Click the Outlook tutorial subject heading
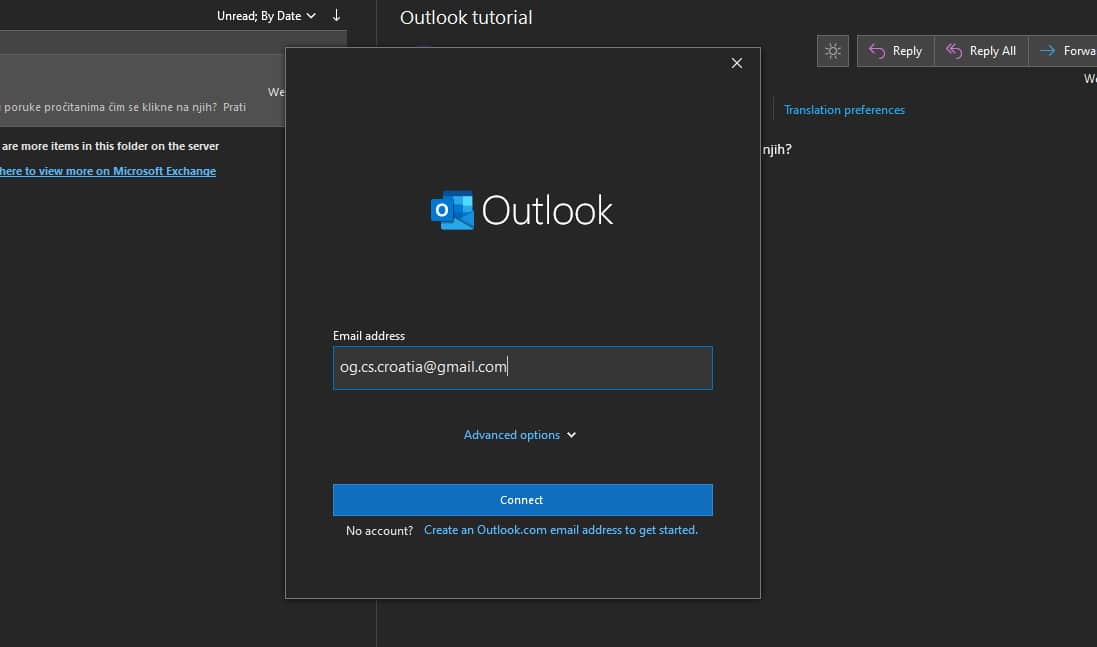The height and width of the screenshot is (647, 1097). point(466,17)
